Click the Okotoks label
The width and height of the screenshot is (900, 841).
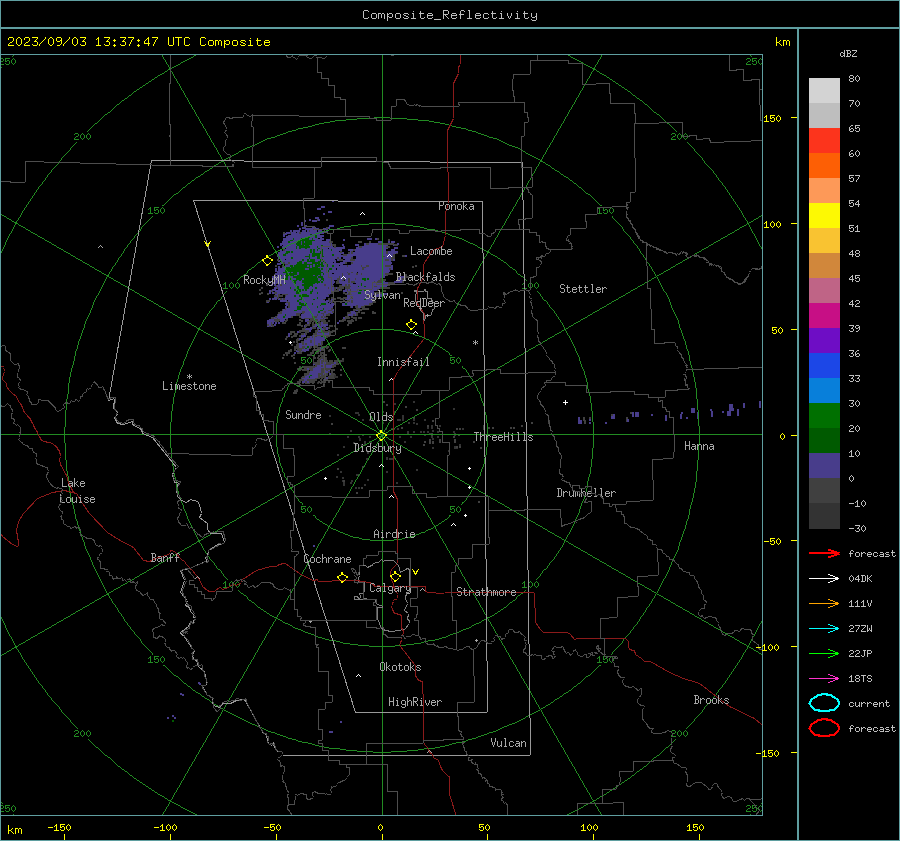400,667
